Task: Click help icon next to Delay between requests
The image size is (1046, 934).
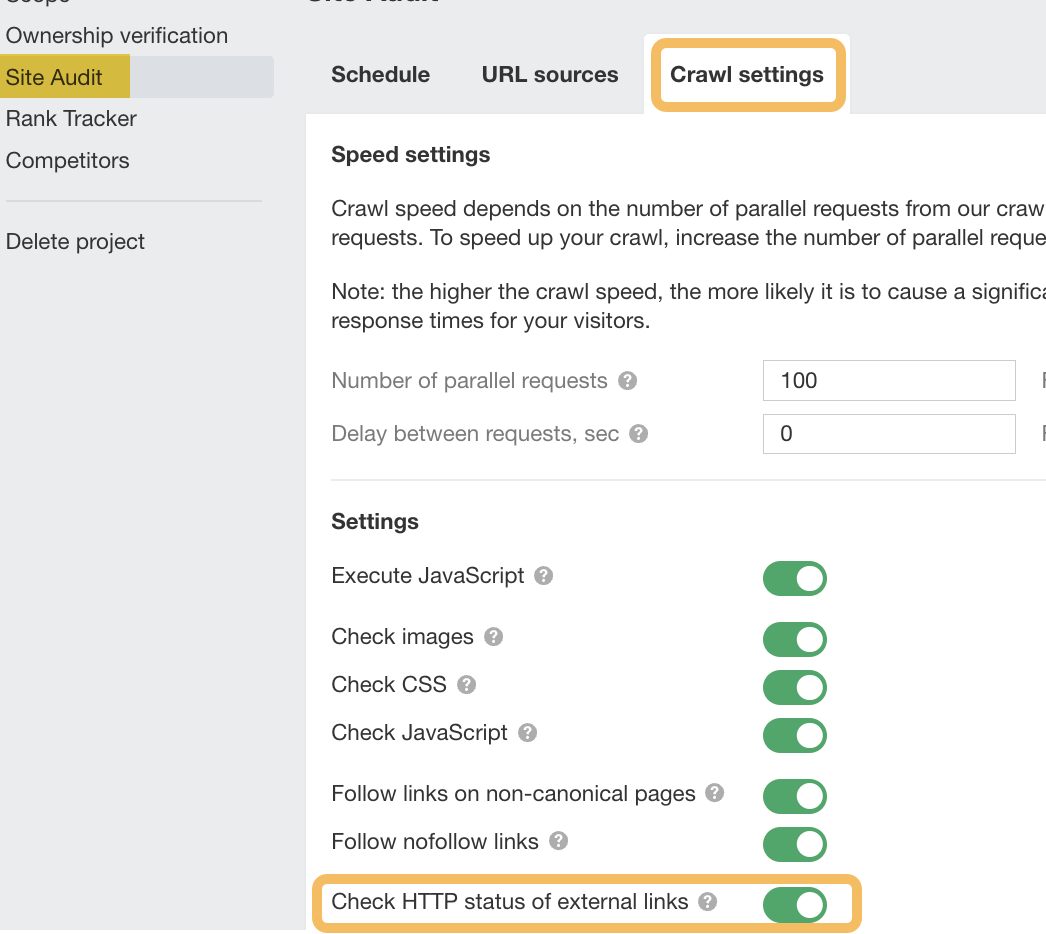Action: 639,435
